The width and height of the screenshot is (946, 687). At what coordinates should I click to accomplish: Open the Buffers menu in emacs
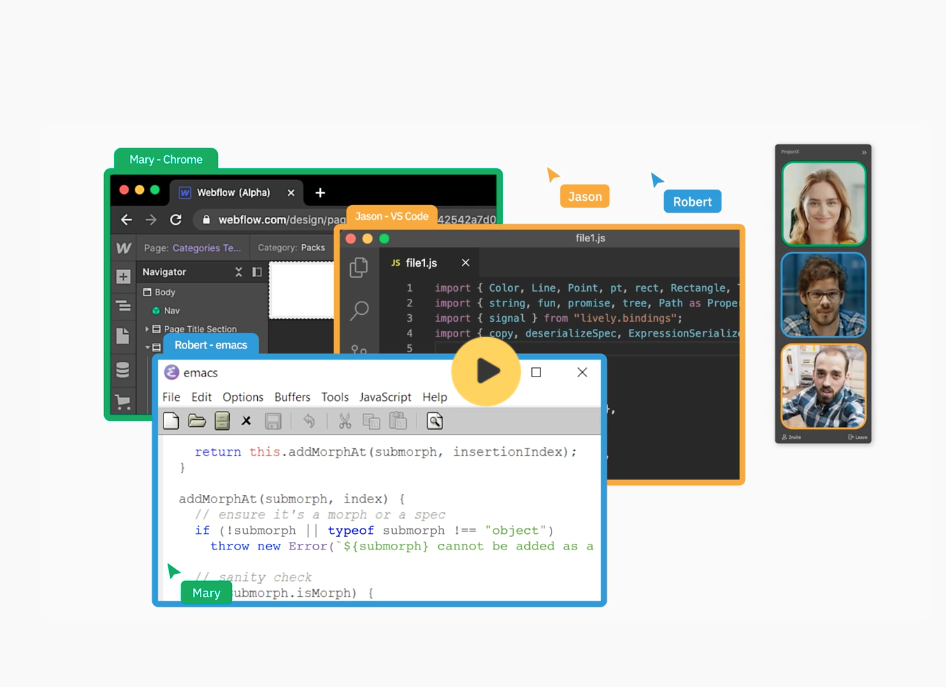(x=292, y=397)
